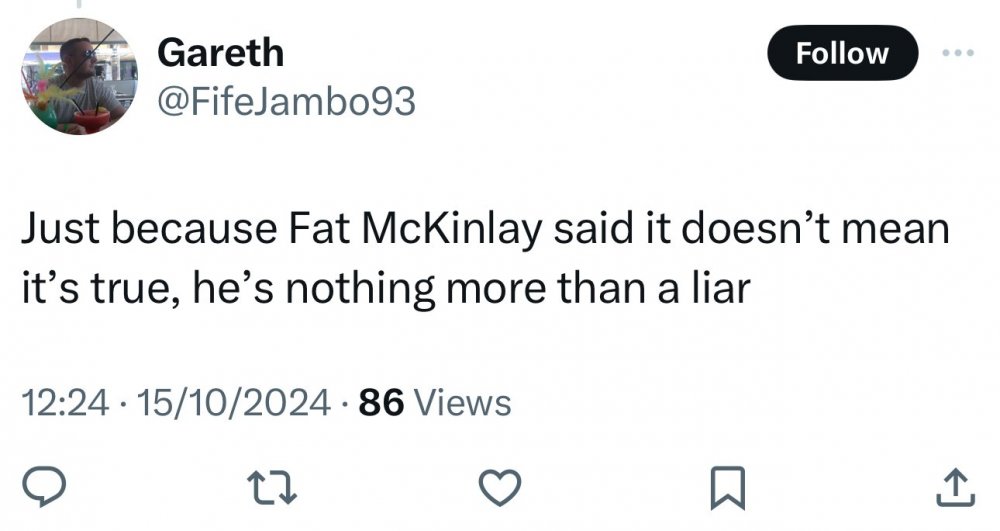This screenshot has width=1000, height=531.
Task: Tap the share upload-arrow icon
Action: [x=955, y=488]
